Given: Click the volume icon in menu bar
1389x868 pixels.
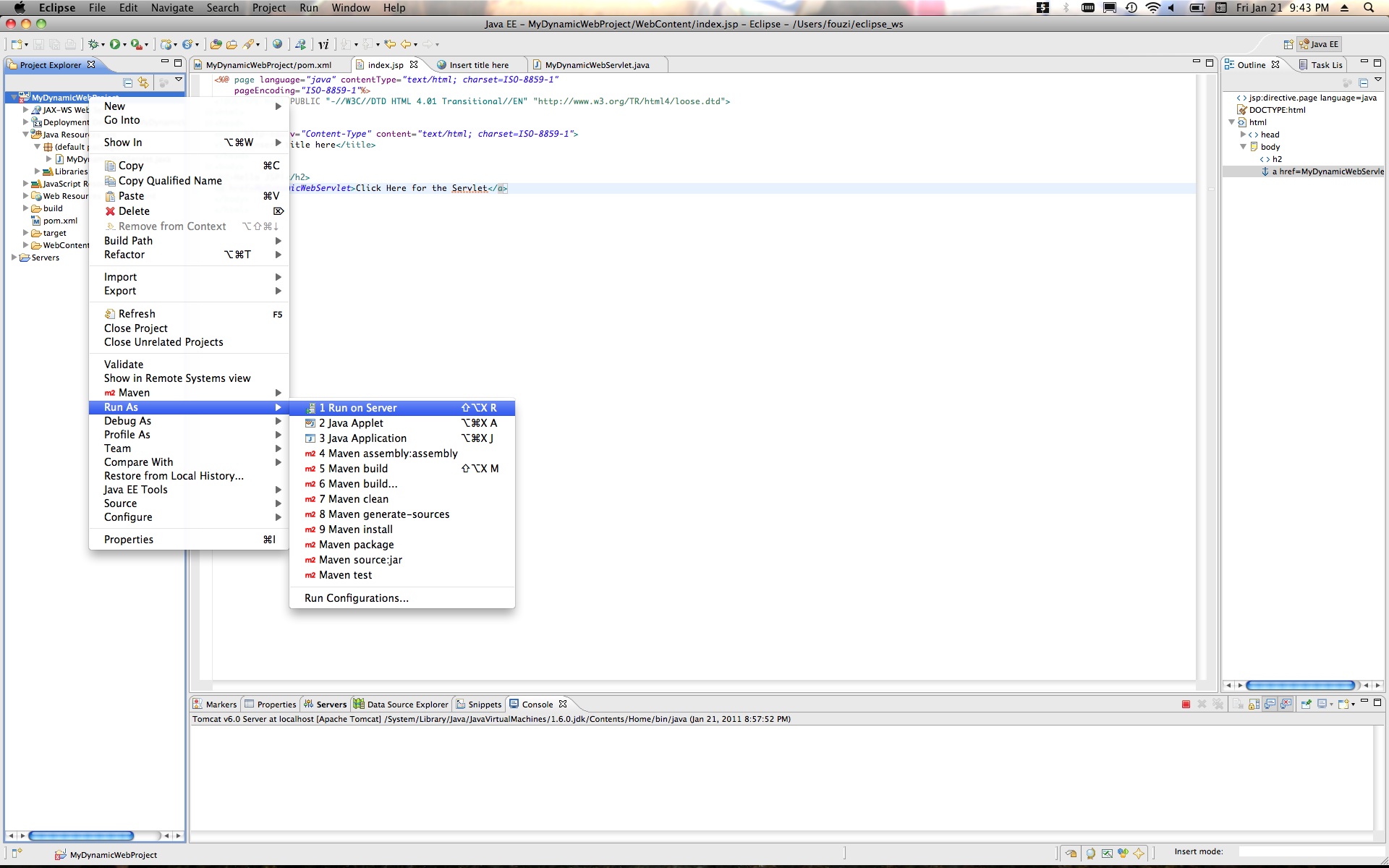Looking at the screenshot, I should [x=1171, y=8].
